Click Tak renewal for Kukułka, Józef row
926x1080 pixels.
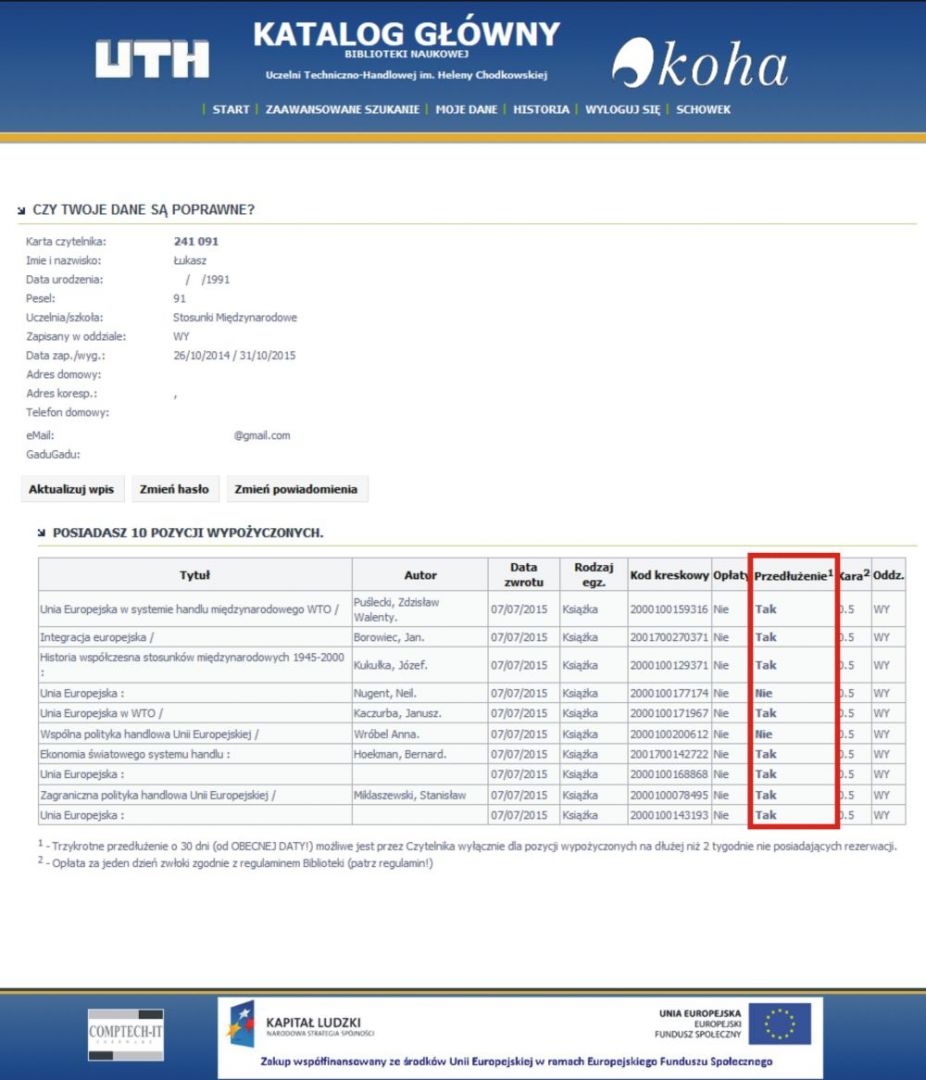pyautogui.click(x=765, y=665)
